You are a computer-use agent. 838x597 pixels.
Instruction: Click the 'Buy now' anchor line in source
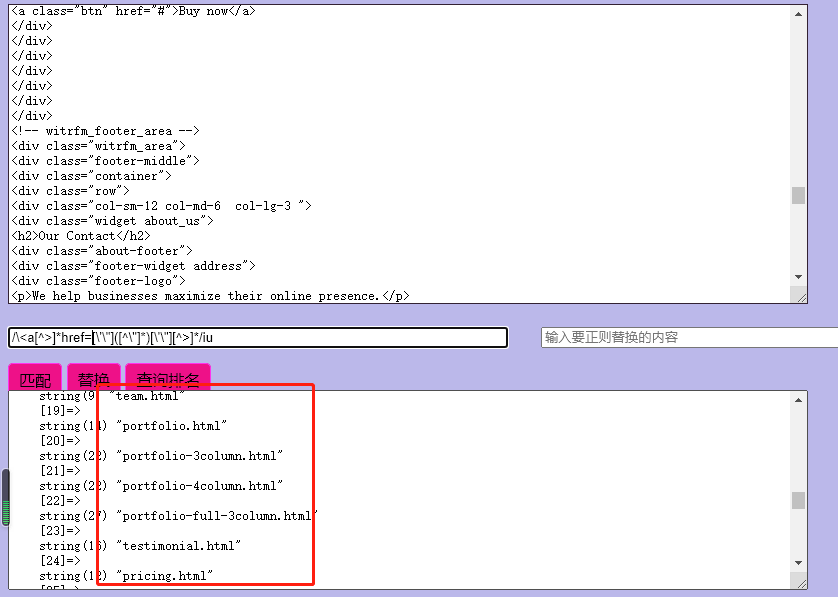[x=133, y=11]
